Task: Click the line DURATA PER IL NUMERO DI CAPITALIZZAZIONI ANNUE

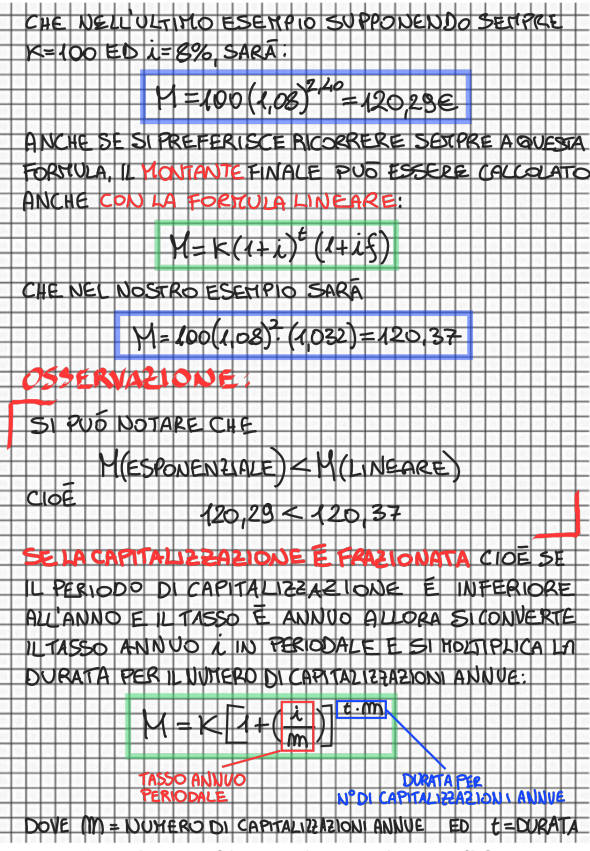Action: coord(276,677)
